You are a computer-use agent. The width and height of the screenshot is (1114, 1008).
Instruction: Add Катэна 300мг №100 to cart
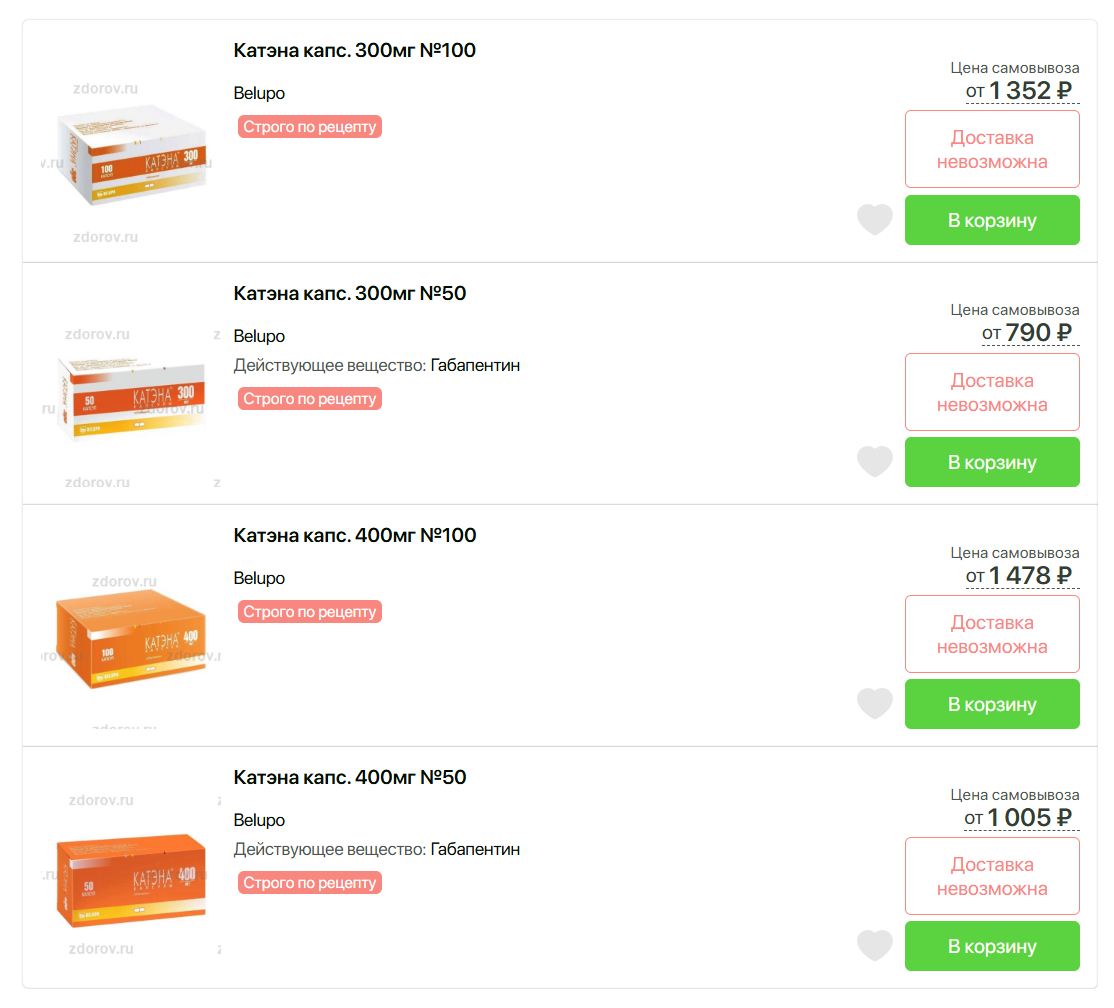click(x=992, y=220)
